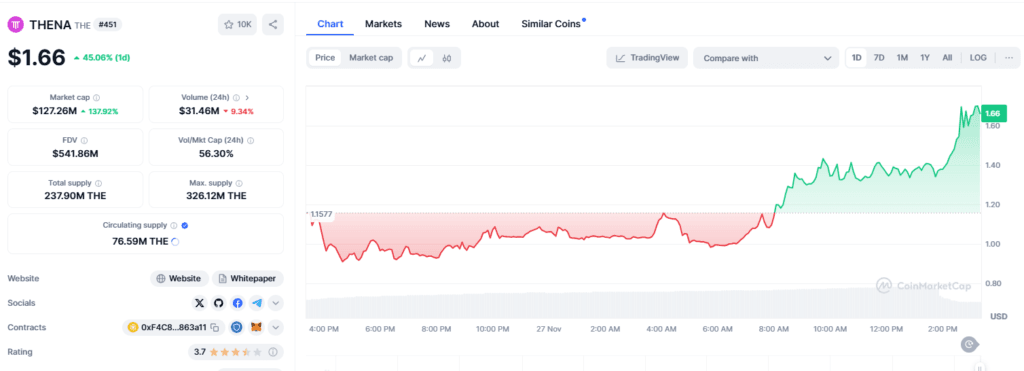Set chart range to 1D
Image resolution: width=1024 pixels, height=371 pixels.
tap(857, 57)
